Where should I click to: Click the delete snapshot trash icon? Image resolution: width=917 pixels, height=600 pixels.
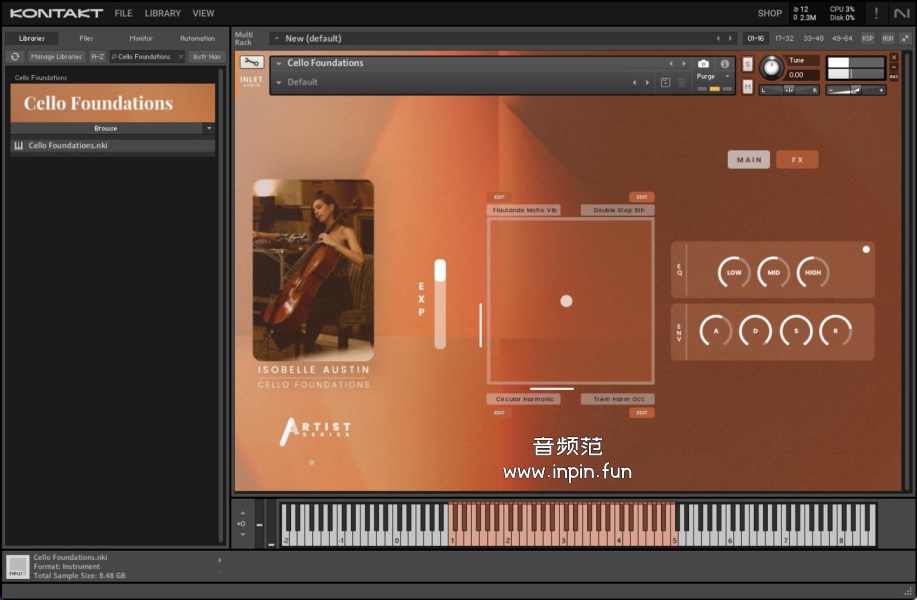[682, 82]
